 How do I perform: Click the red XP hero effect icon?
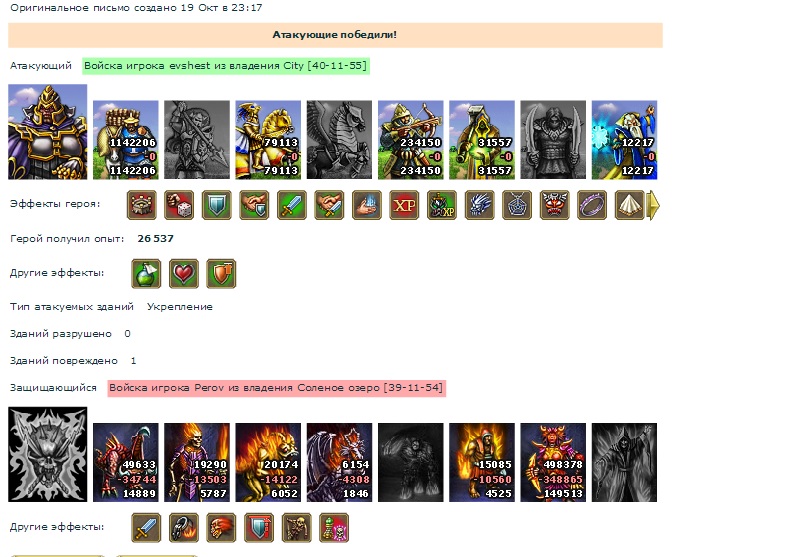pos(404,205)
